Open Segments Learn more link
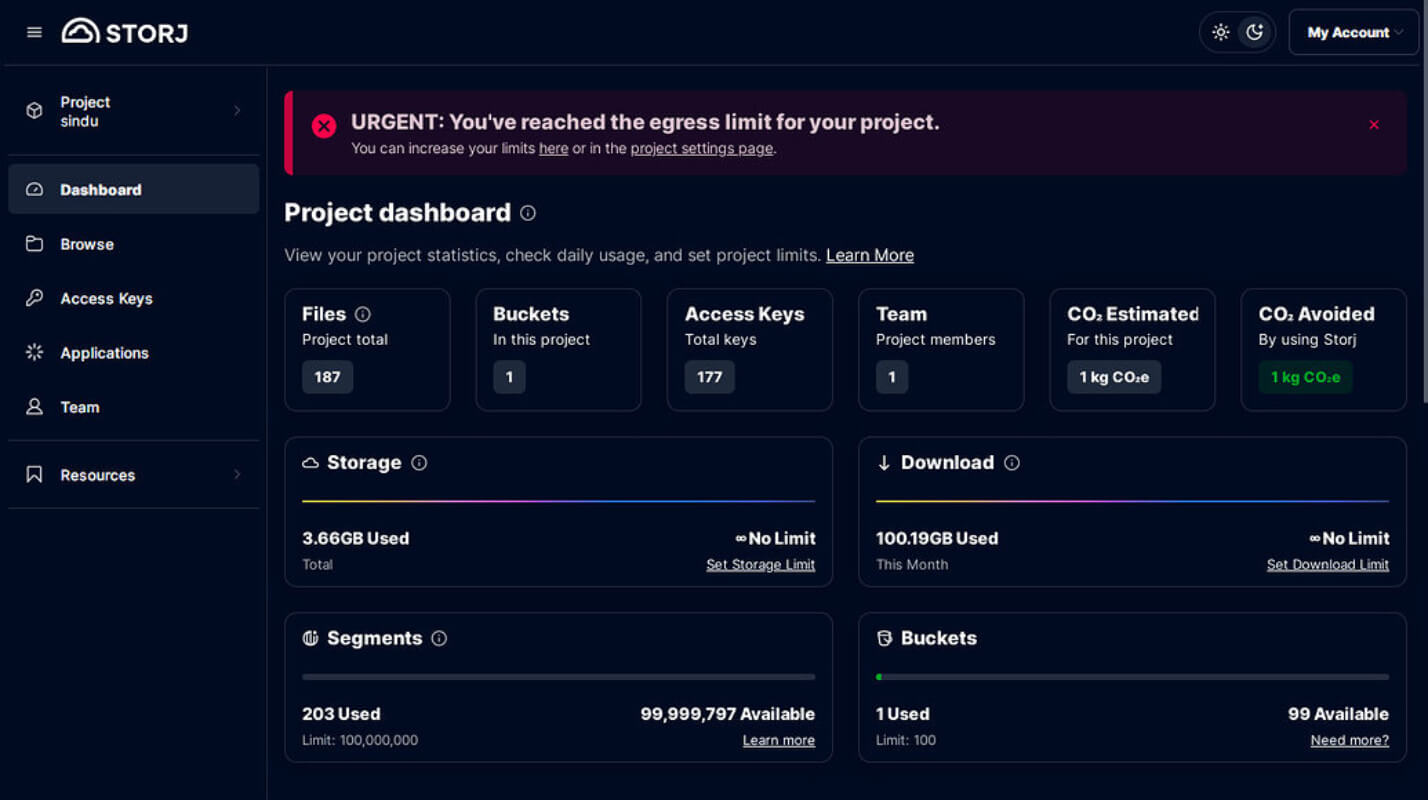The height and width of the screenshot is (800, 1428). [x=778, y=741]
